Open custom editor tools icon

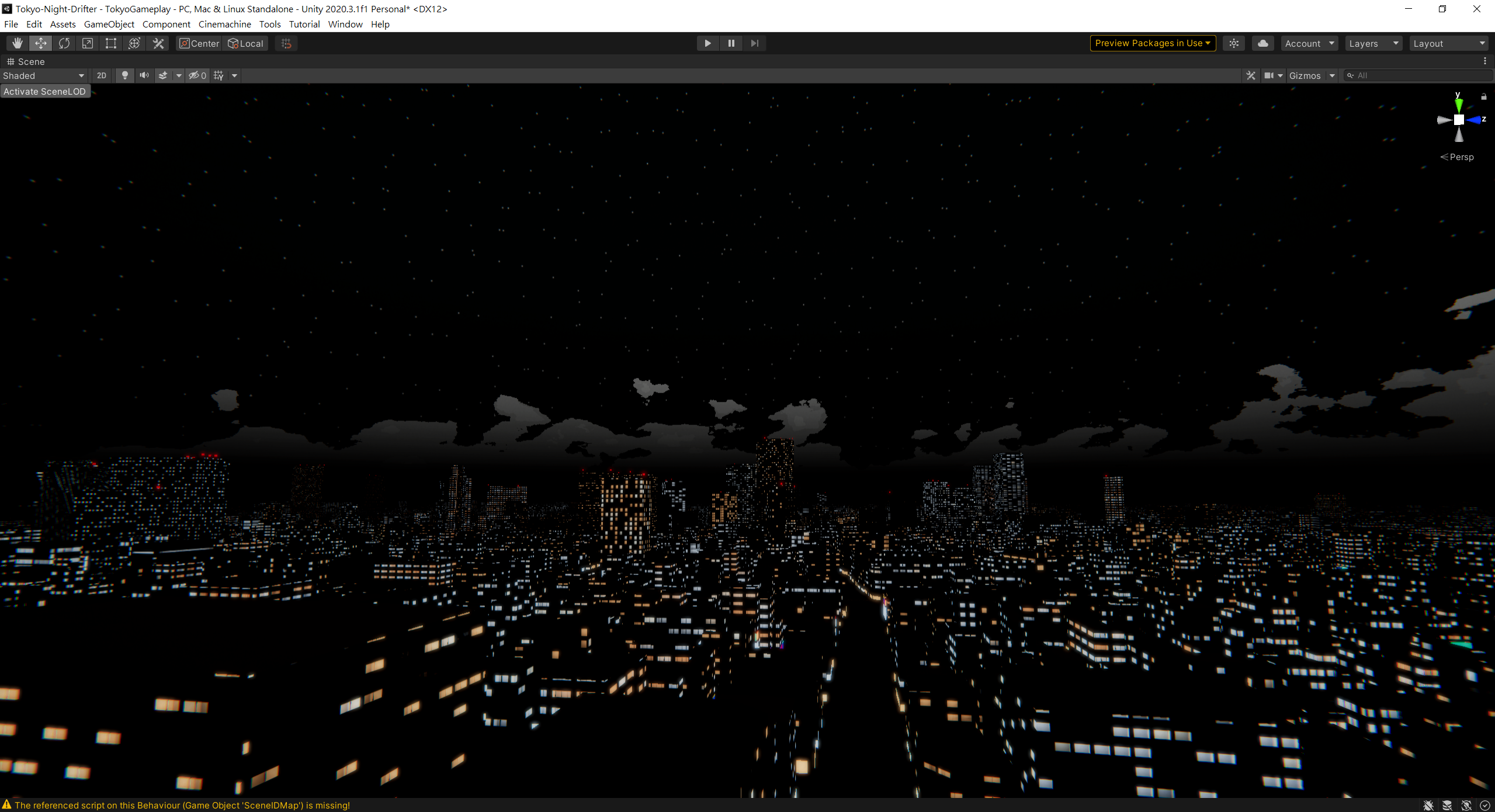pyautogui.click(x=158, y=43)
